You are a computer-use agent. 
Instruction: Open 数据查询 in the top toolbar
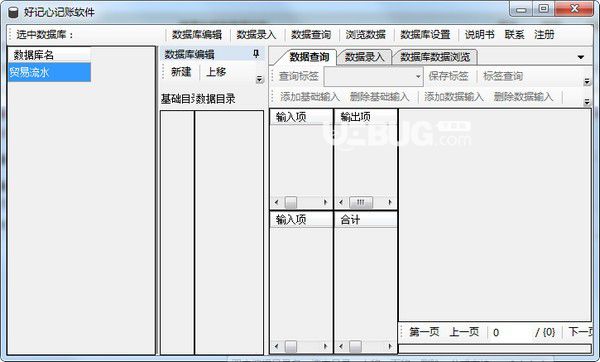point(311,35)
